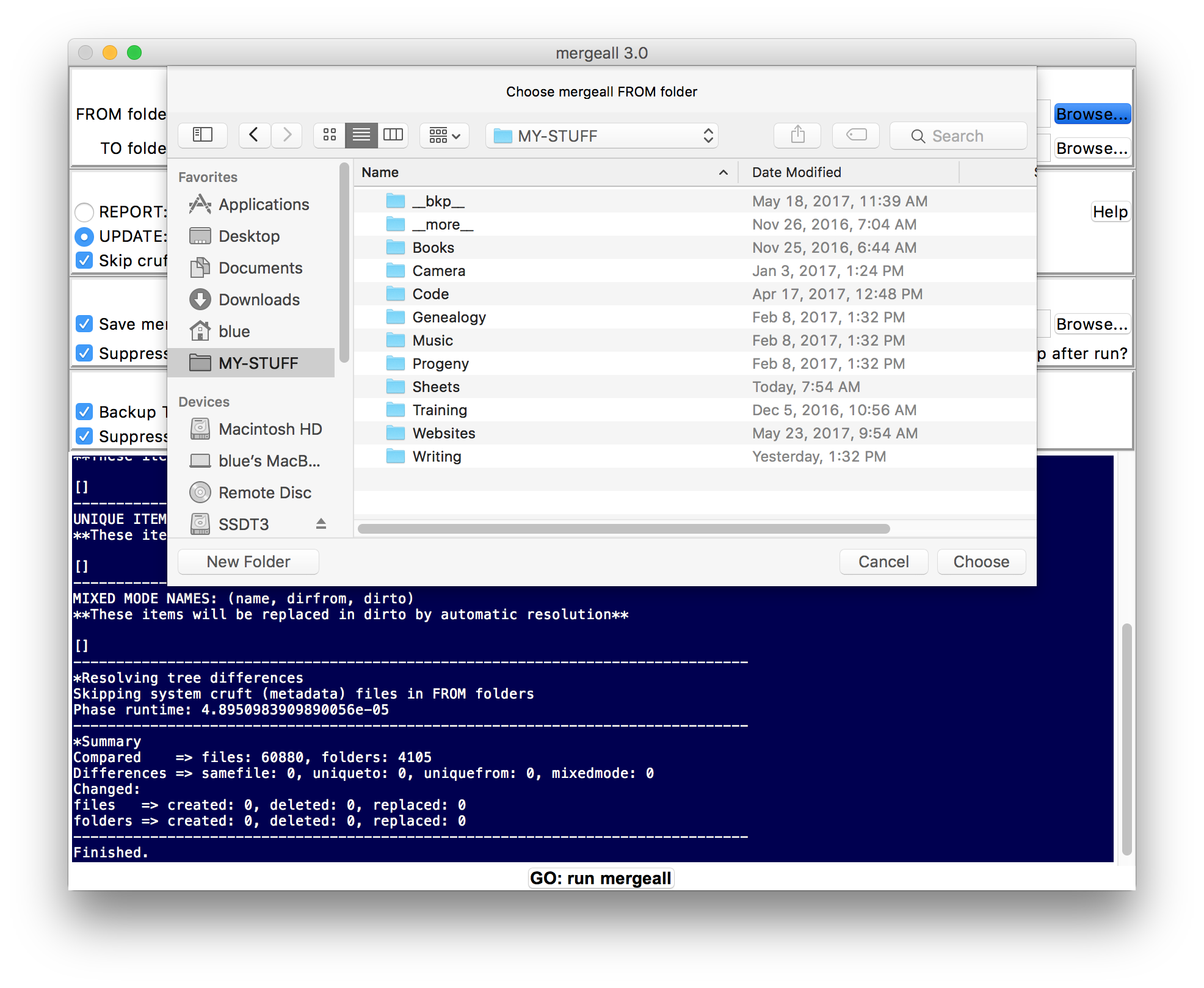Toggle the Backup checkbox
This screenshot has width=1204, height=988.
[84, 412]
